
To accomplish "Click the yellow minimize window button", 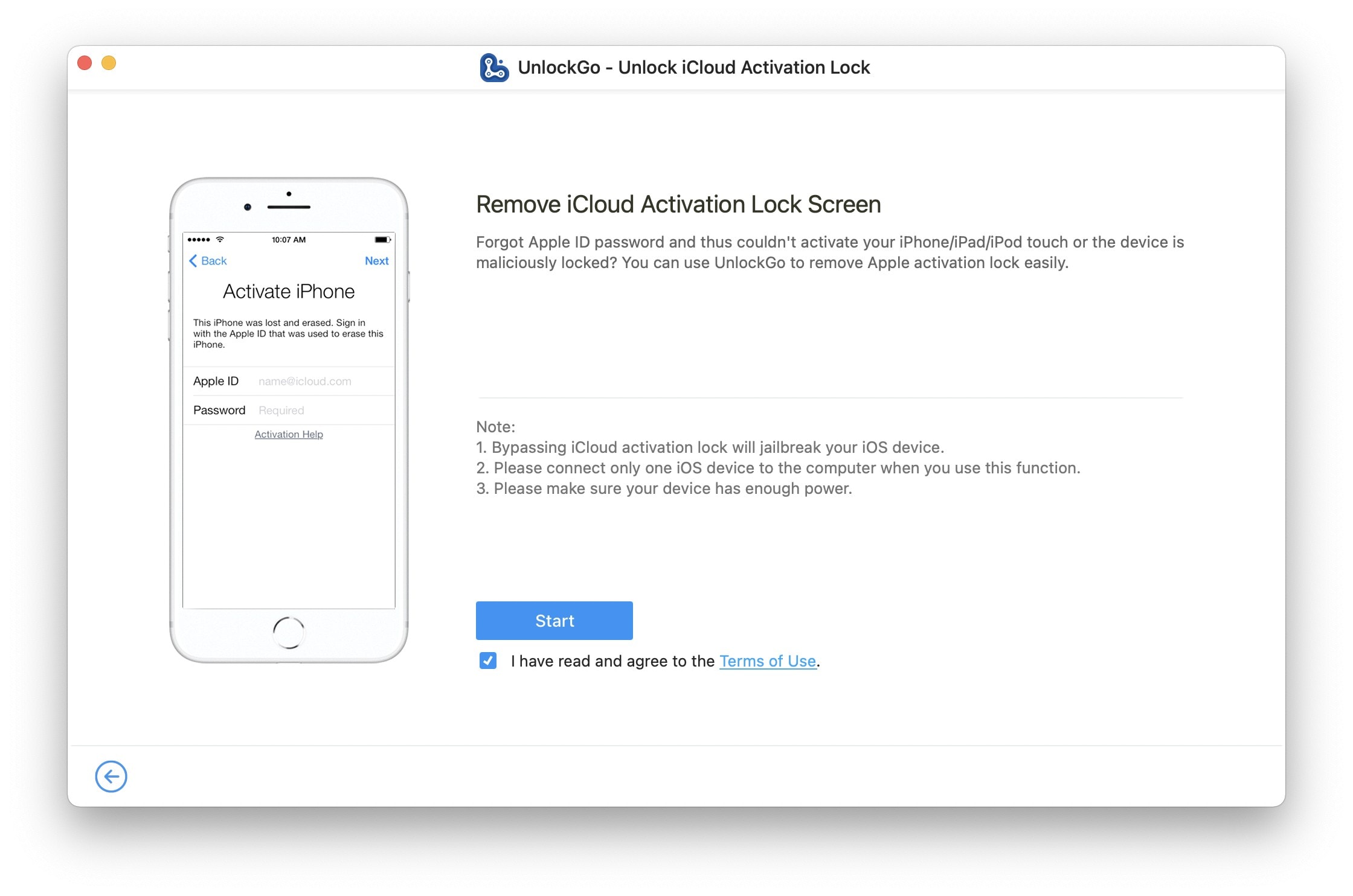I will 109,63.
